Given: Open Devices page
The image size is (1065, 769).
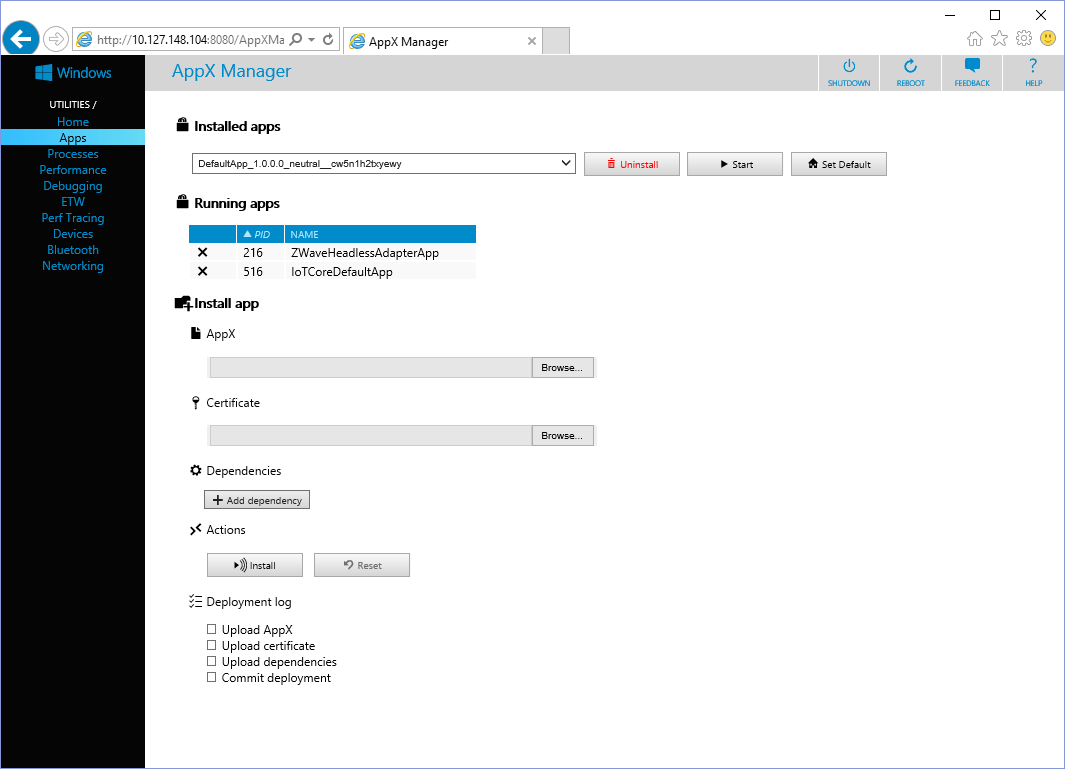Looking at the screenshot, I should pos(73,234).
